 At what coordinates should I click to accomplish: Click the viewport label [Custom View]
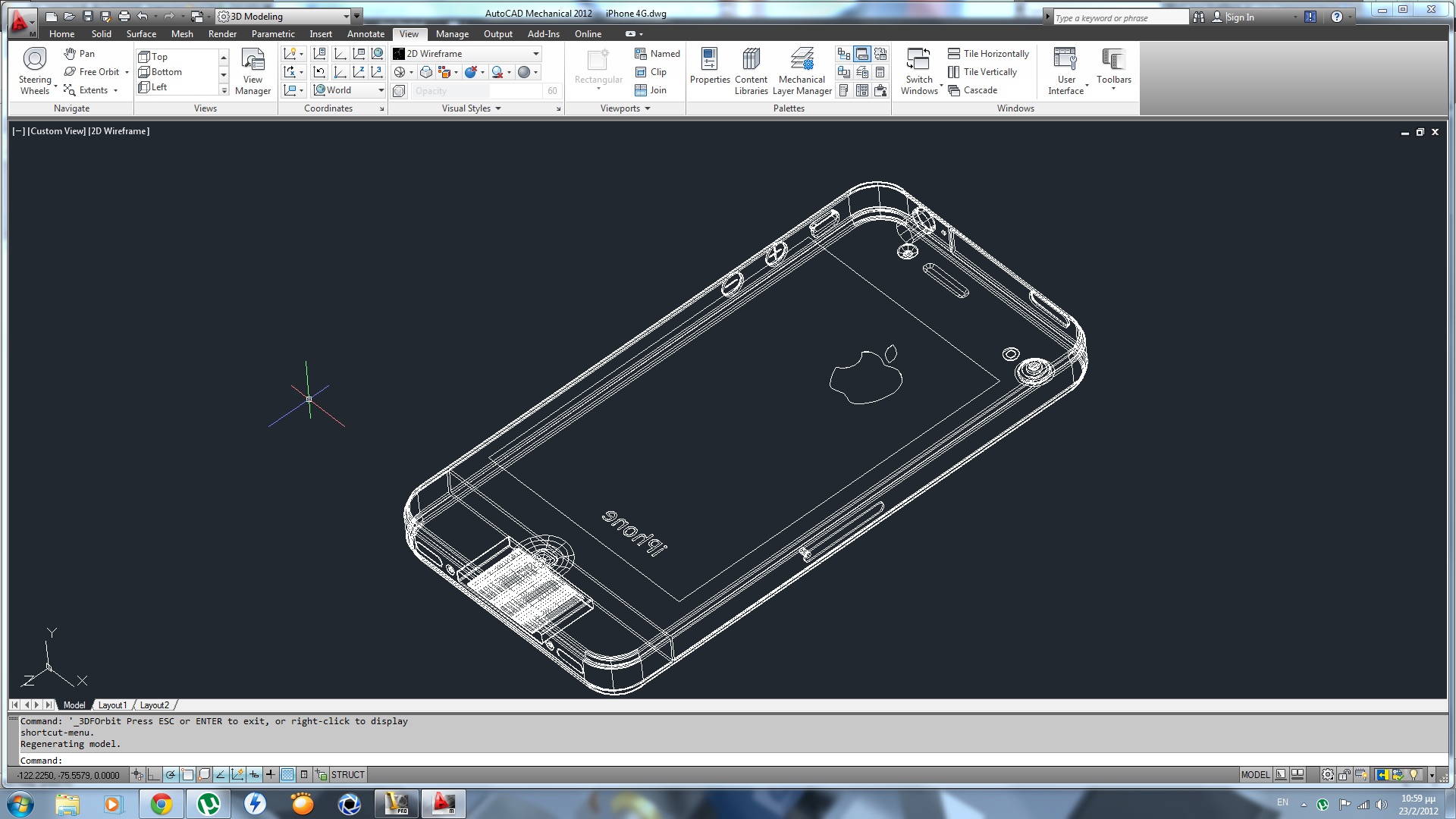57,131
